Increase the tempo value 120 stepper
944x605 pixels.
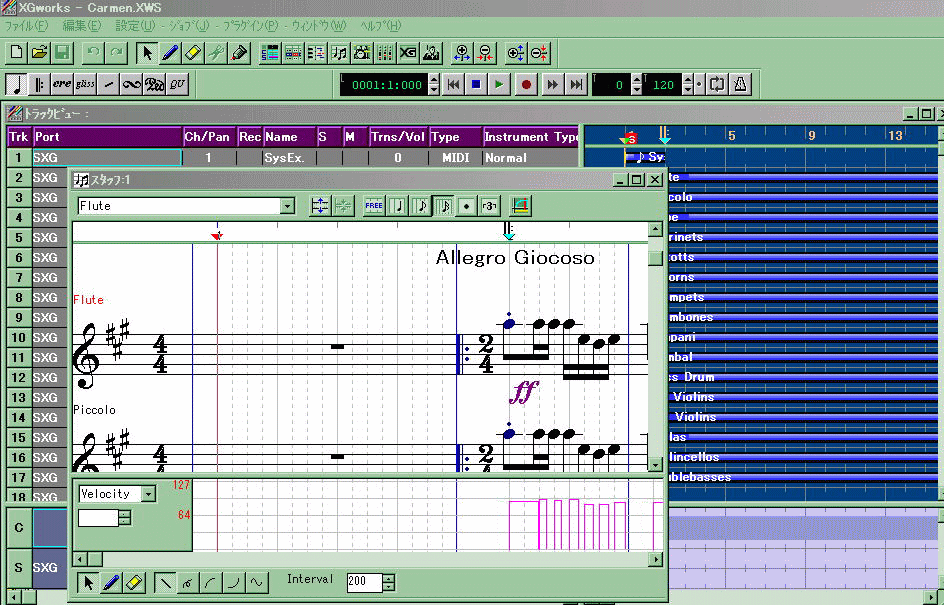(688, 80)
